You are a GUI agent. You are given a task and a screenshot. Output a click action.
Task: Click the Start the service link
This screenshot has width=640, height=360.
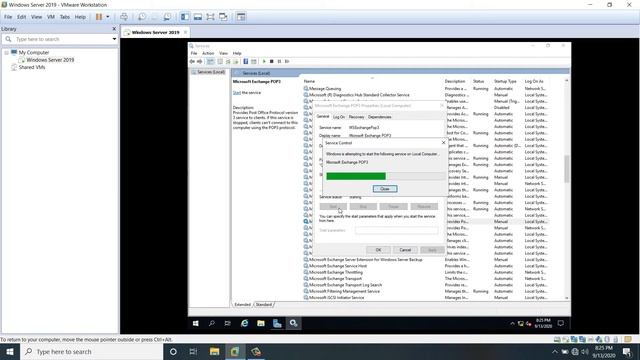[237, 93]
